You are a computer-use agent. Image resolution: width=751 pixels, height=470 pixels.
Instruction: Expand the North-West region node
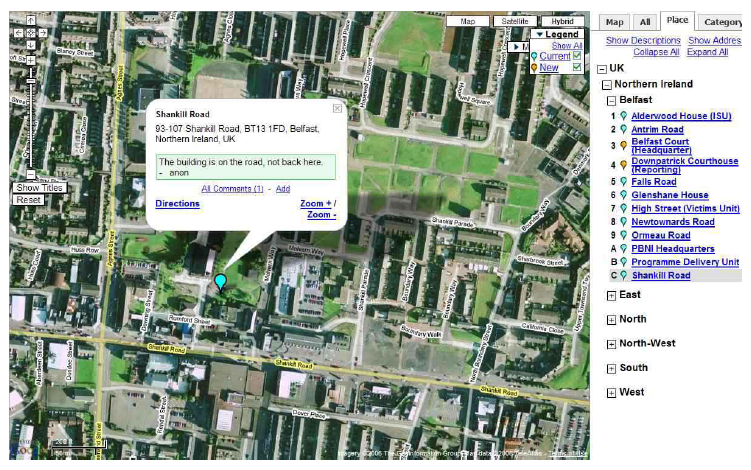(x=611, y=344)
